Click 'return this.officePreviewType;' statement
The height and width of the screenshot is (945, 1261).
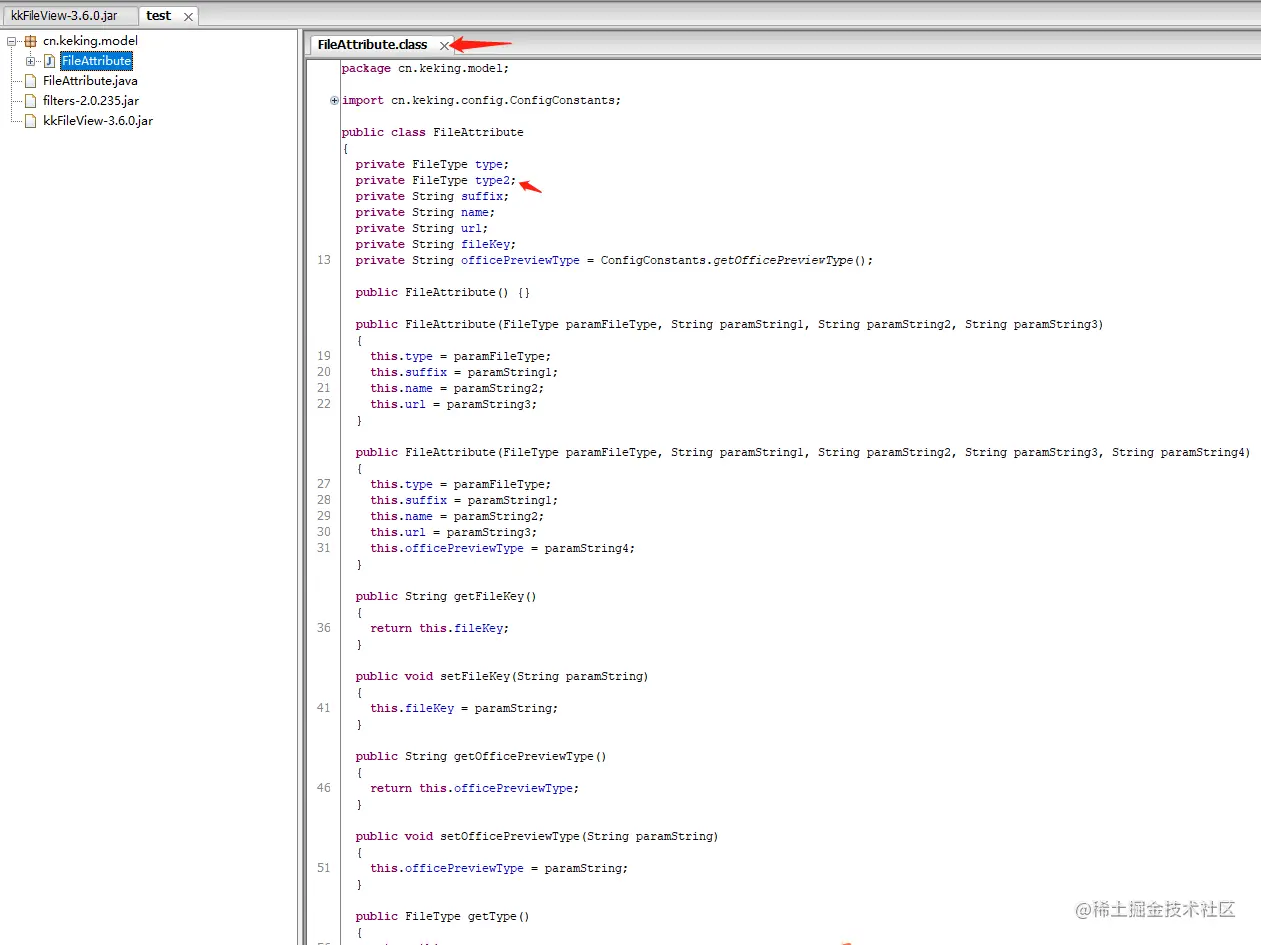(474, 788)
